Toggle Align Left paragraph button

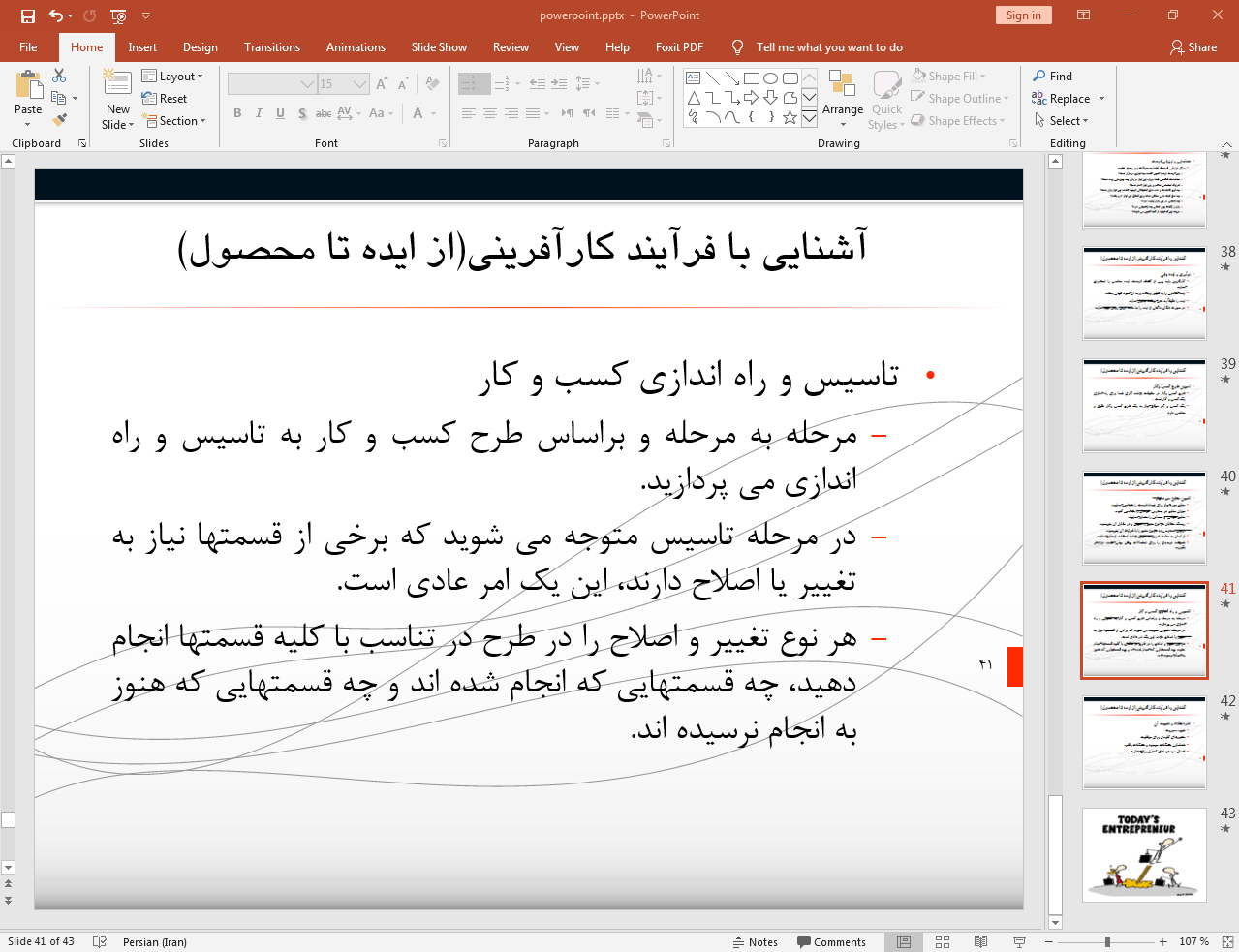point(468,113)
